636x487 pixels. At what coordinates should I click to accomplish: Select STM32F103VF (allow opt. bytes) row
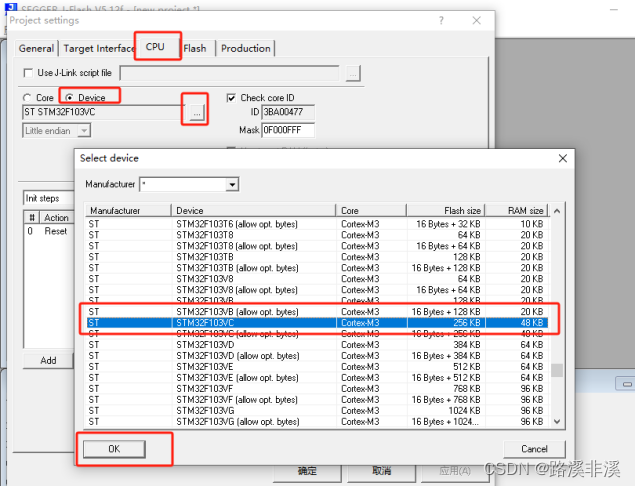coord(317,399)
